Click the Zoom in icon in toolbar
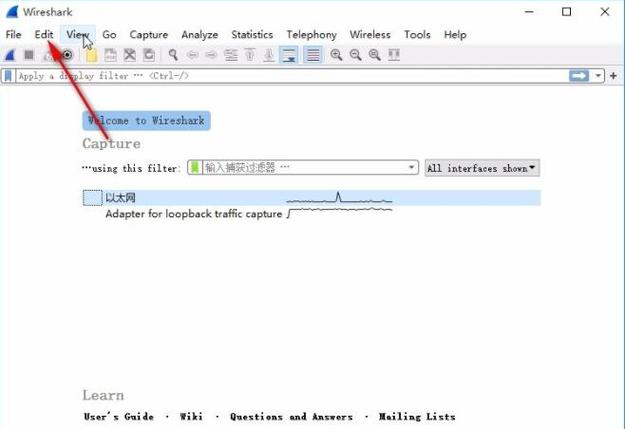Viewport: 625px width, 429px height. click(337, 55)
